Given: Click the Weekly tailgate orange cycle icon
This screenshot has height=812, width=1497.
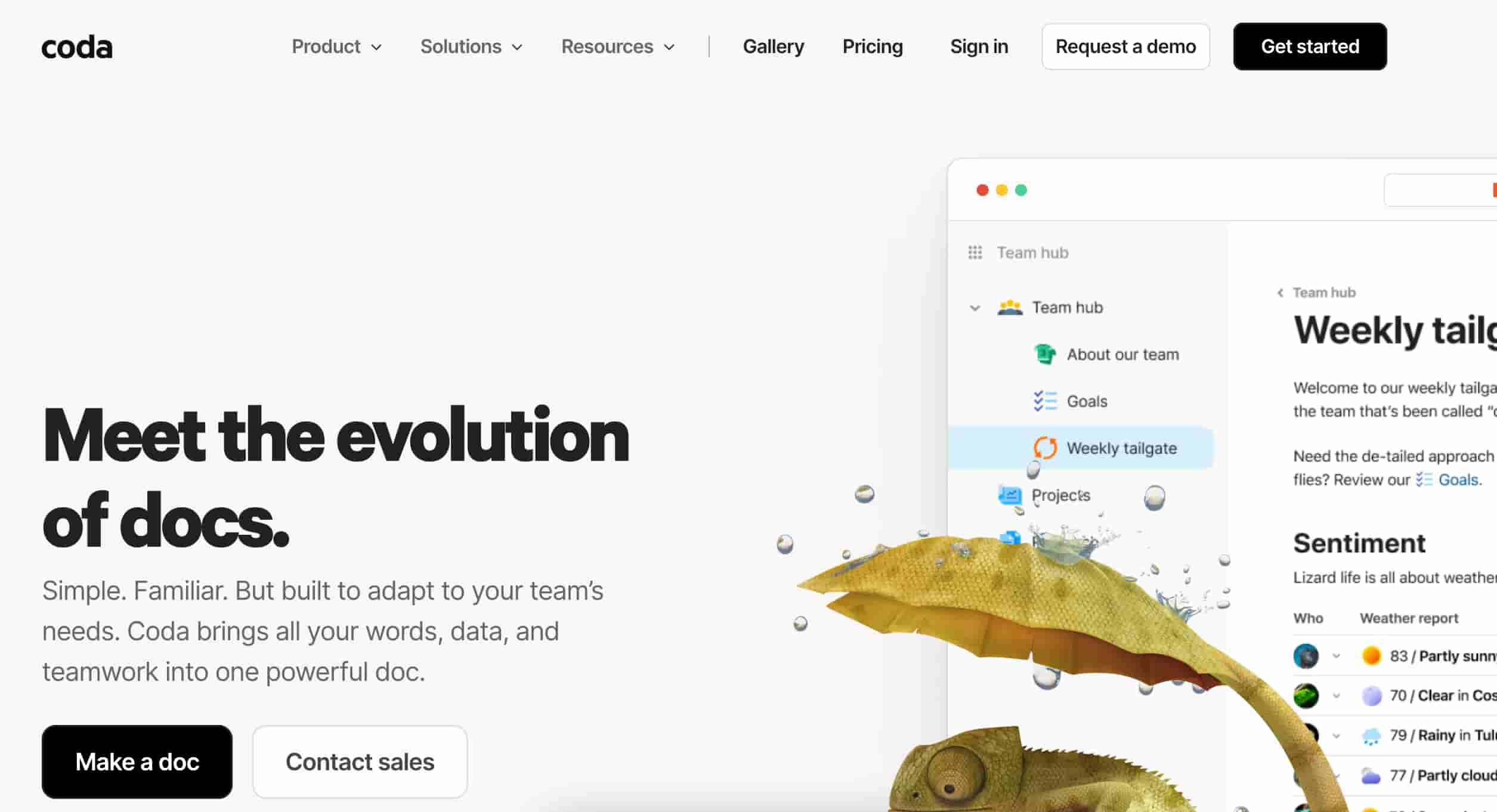Looking at the screenshot, I should tap(1045, 448).
